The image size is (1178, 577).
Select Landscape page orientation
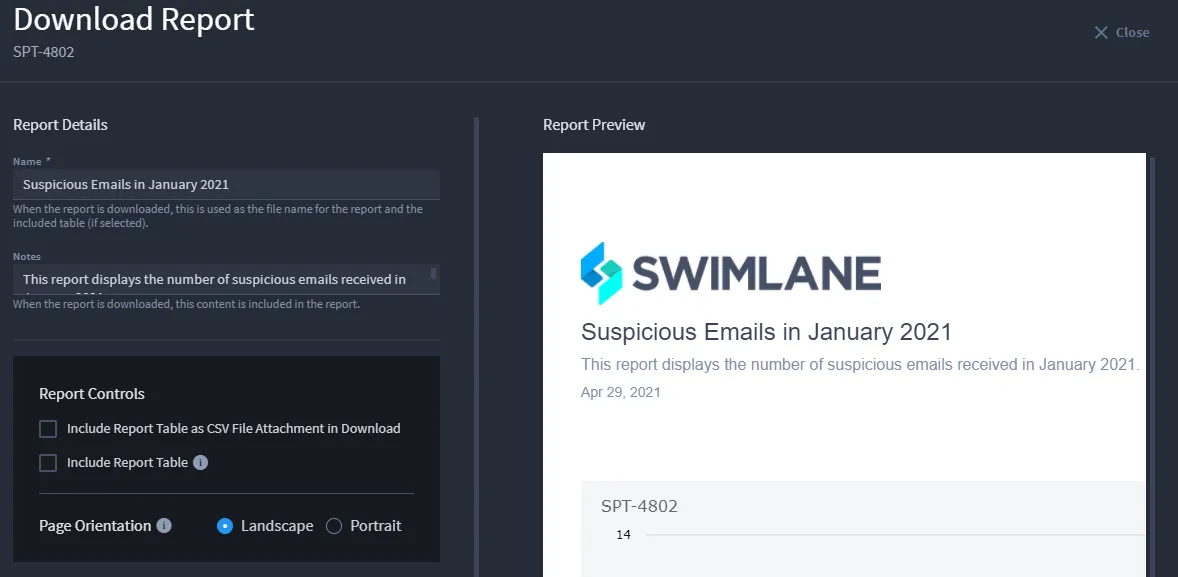(x=225, y=526)
